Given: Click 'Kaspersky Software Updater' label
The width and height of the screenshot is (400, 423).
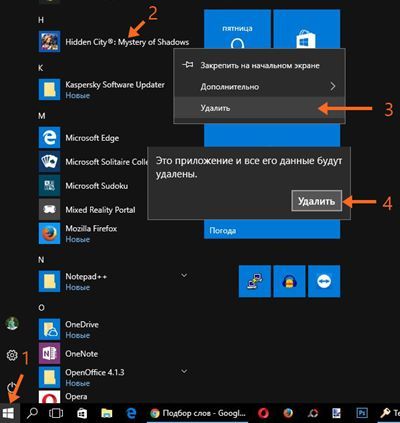Looking at the screenshot, I should (115, 85).
